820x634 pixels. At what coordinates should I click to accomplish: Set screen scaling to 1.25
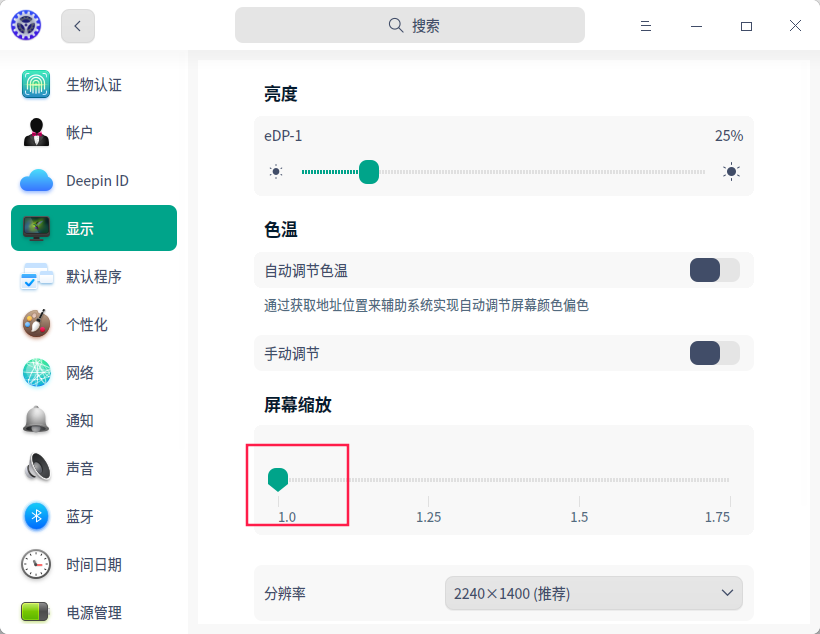pos(428,517)
